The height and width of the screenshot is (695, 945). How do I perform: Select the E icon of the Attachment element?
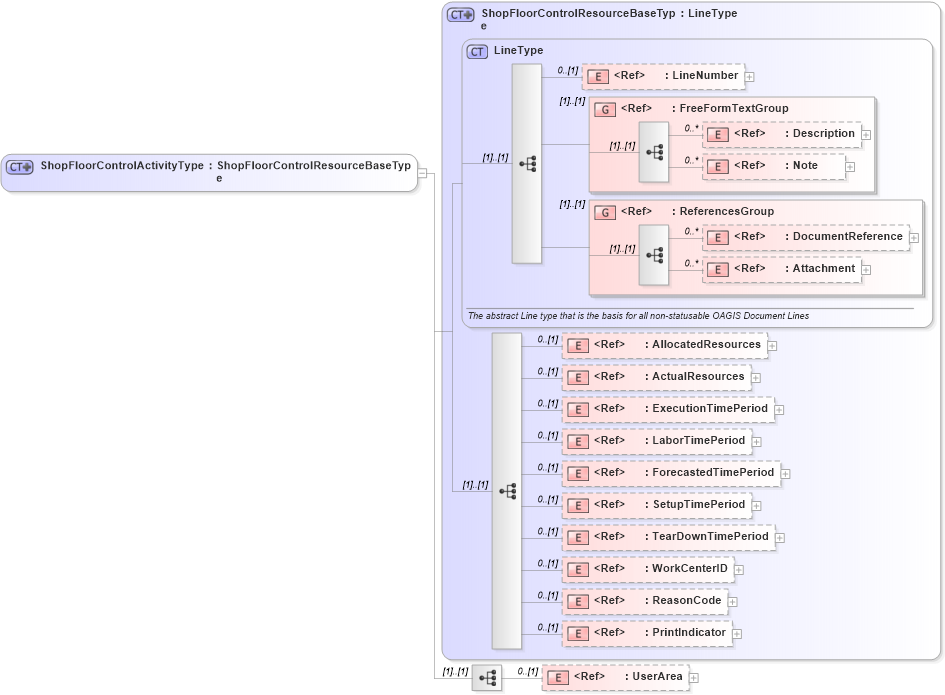(717, 268)
